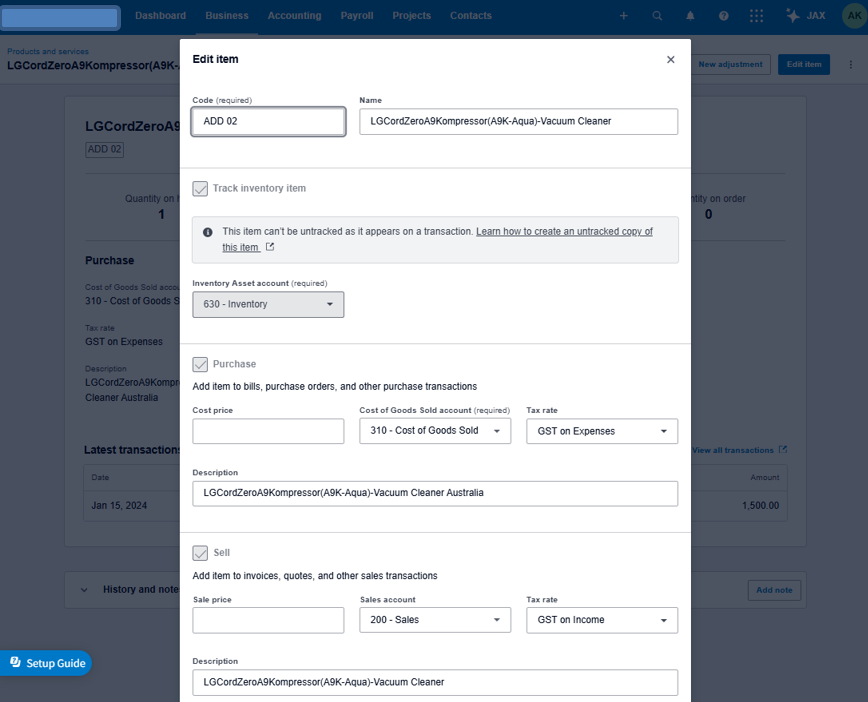Screen dimensions: 868x702
Task: Open the GST on Expenses tax rate dropdown
Action: click(x=602, y=431)
